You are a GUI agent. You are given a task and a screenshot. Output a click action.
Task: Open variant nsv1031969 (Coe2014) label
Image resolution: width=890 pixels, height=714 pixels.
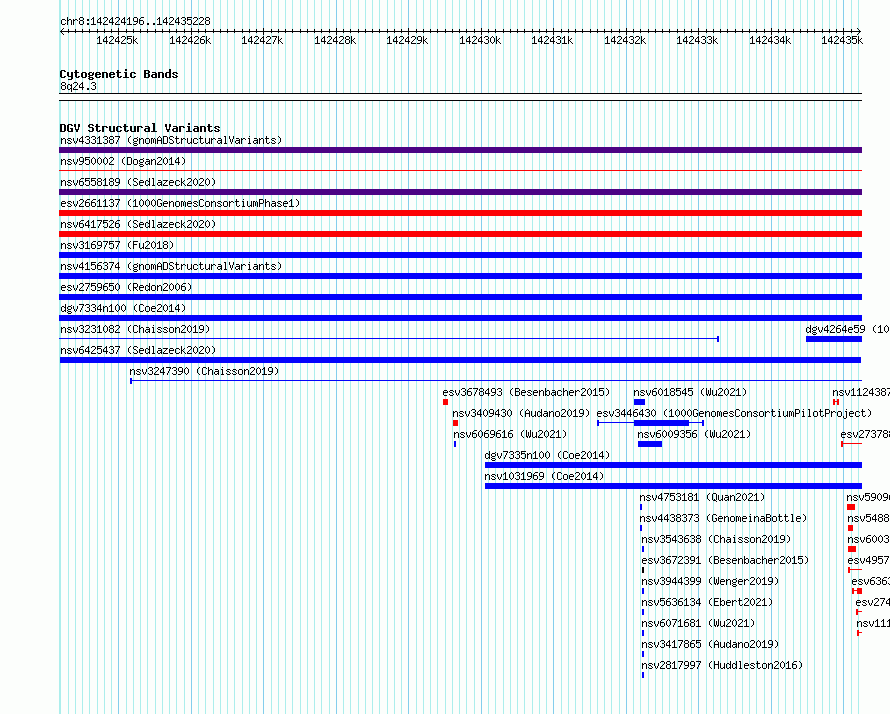[x=544, y=476]
